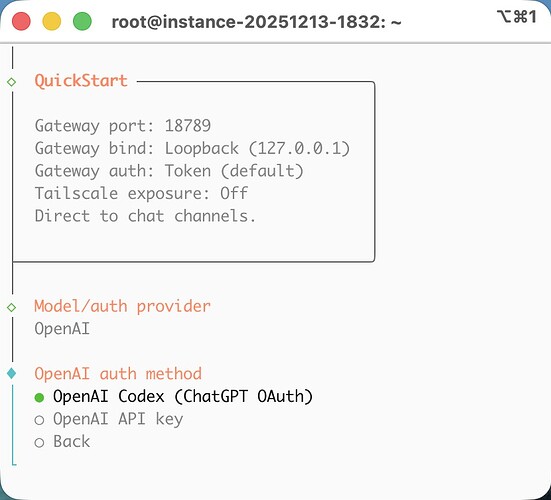Click the filled diamond beside OpenAI auth method

click(12, 373)
